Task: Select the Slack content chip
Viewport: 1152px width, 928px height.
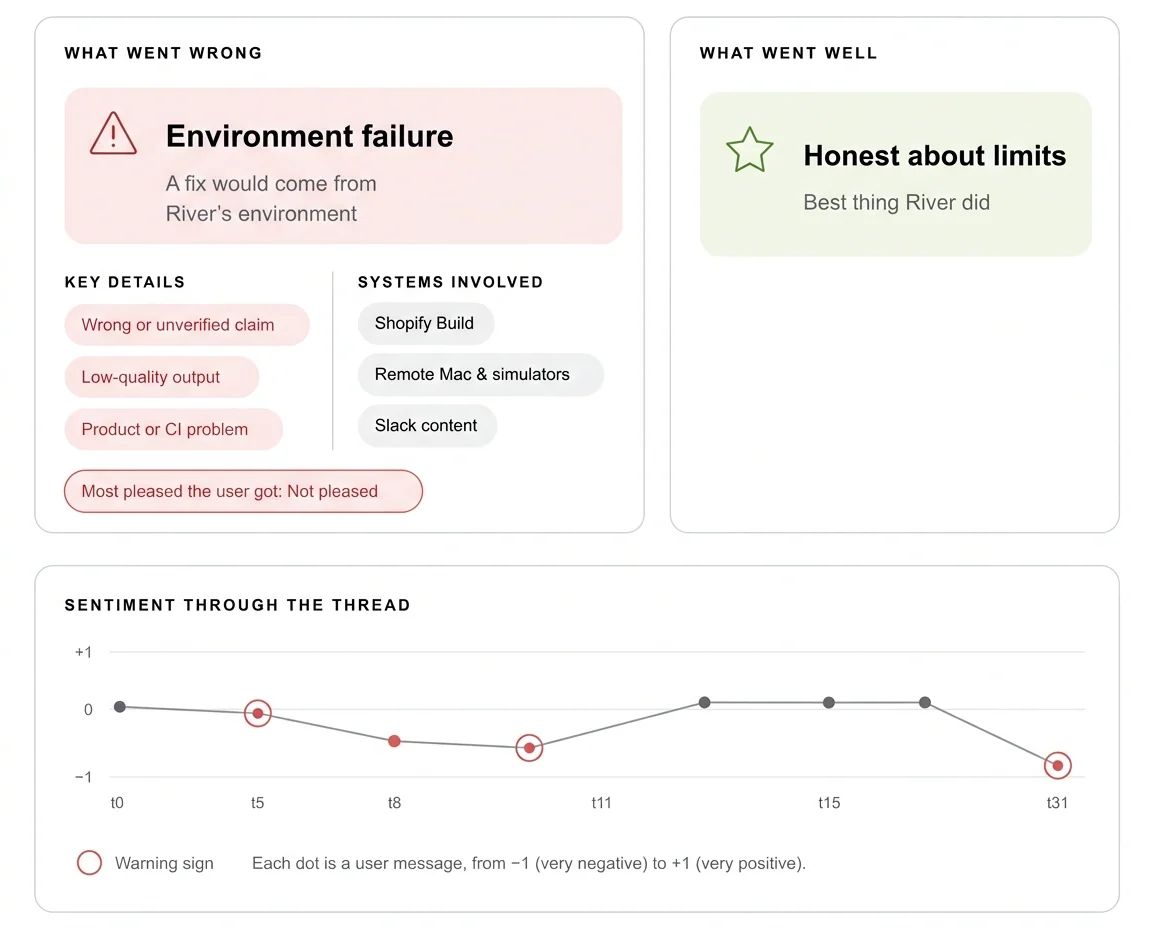Action: pyautogui.click(x=427, y=425)
